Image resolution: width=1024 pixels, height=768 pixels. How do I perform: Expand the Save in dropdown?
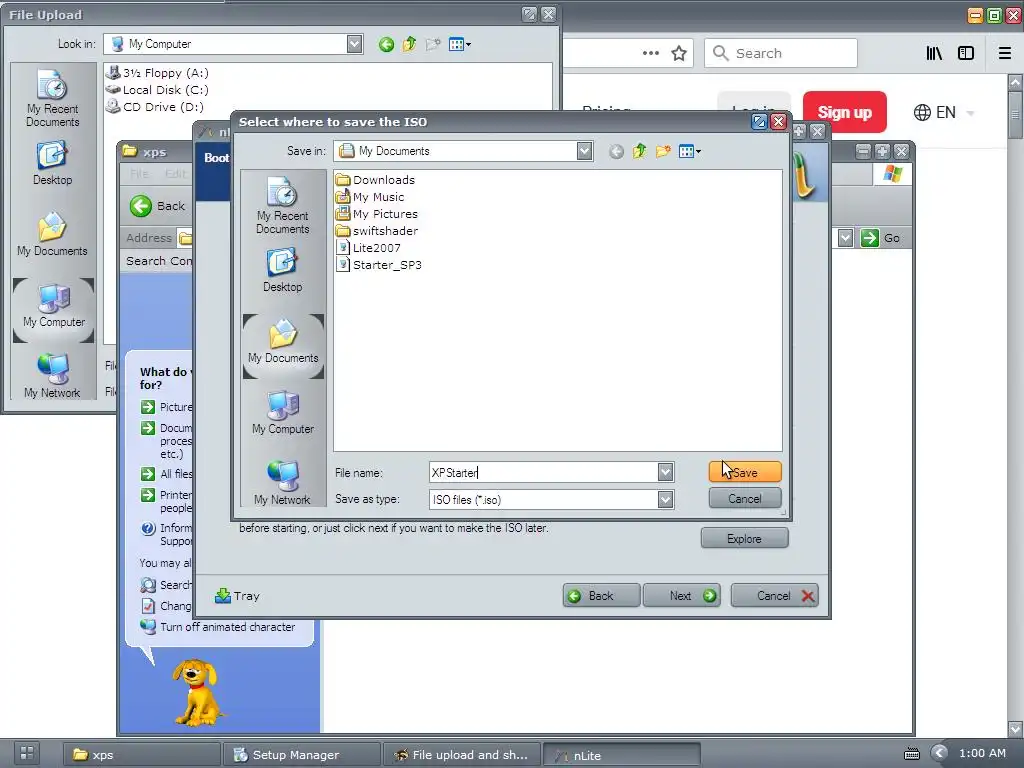point(584,151)
